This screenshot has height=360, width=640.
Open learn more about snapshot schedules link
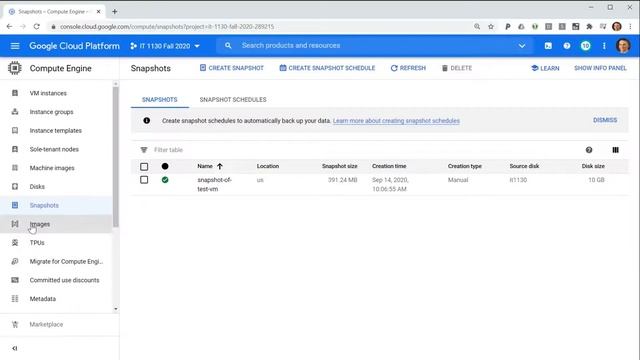tap(396, 121)
